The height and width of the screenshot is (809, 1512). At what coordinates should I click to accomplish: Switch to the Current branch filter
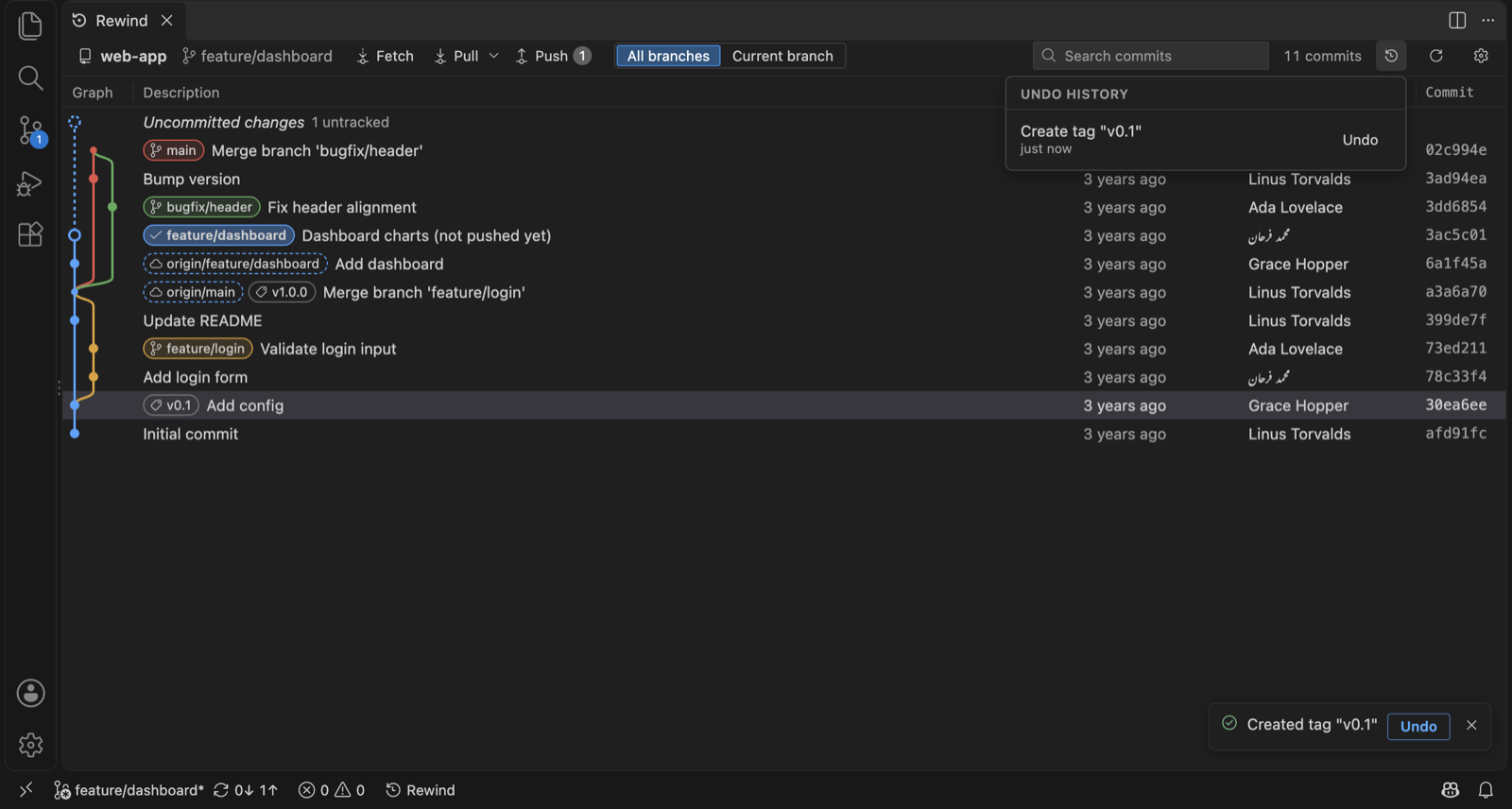782,56
